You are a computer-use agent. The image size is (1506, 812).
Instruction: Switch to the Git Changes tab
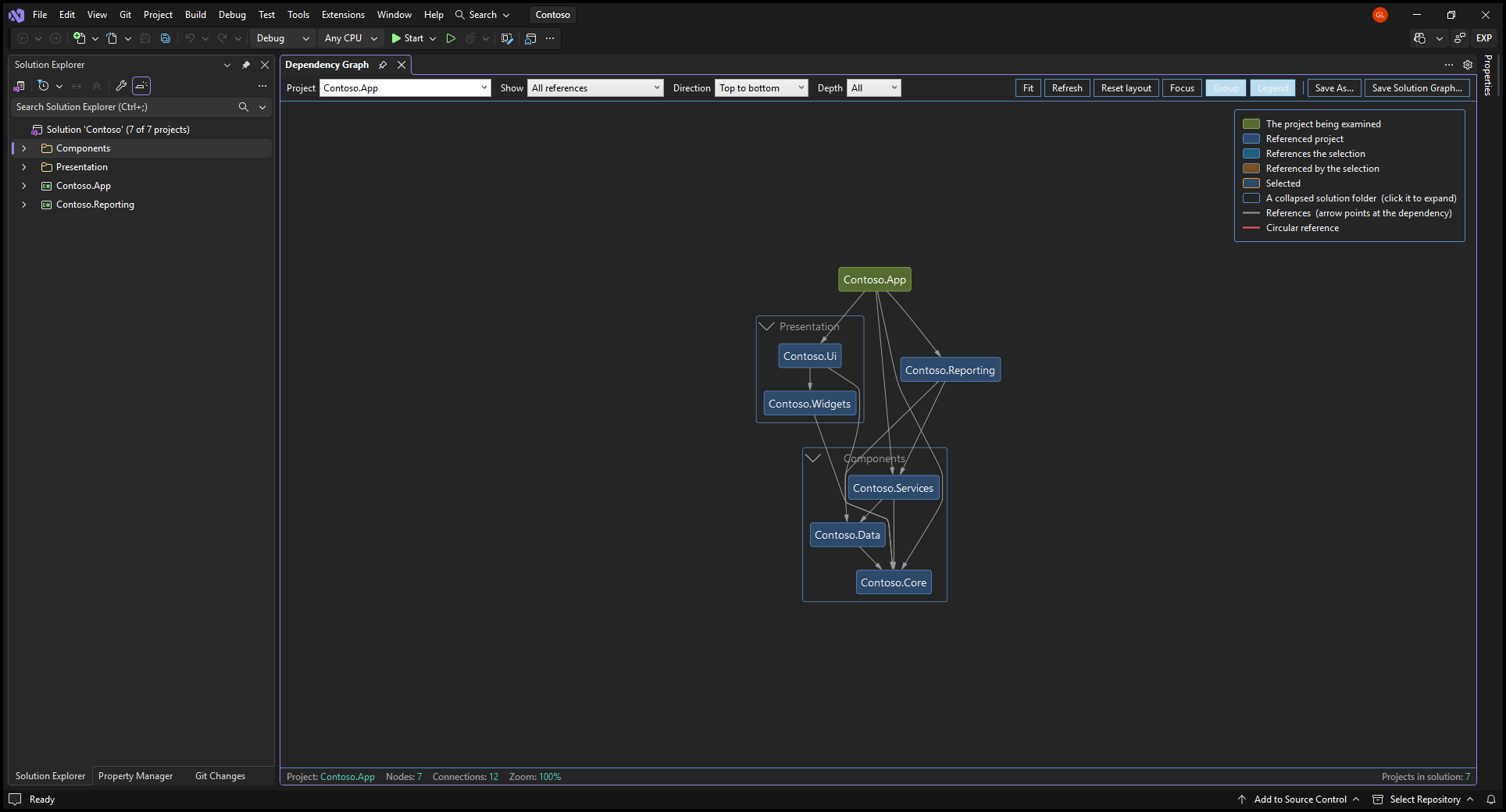click(220, 776)
